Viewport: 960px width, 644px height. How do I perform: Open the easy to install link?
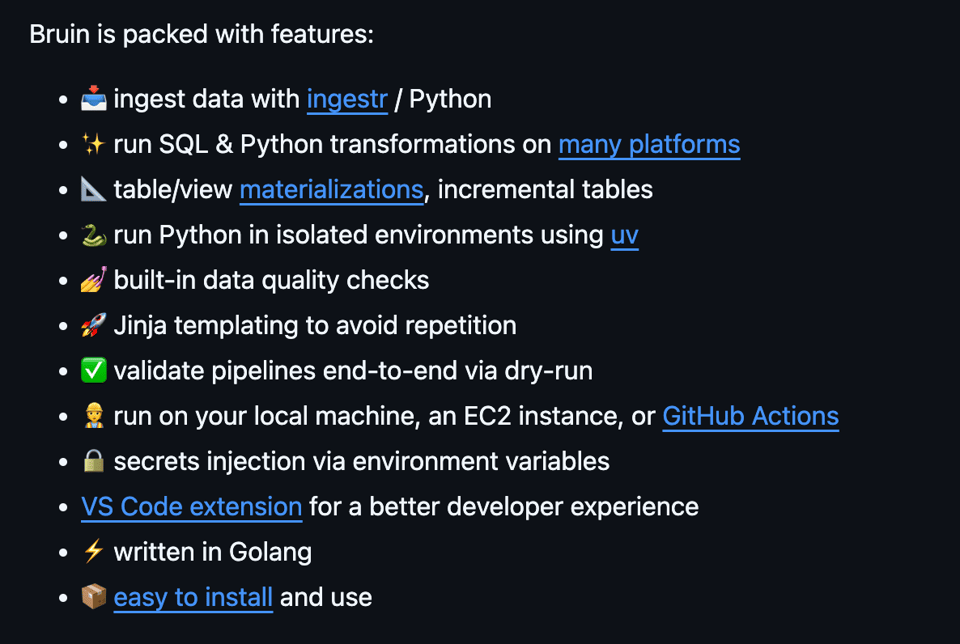(193, 597)
